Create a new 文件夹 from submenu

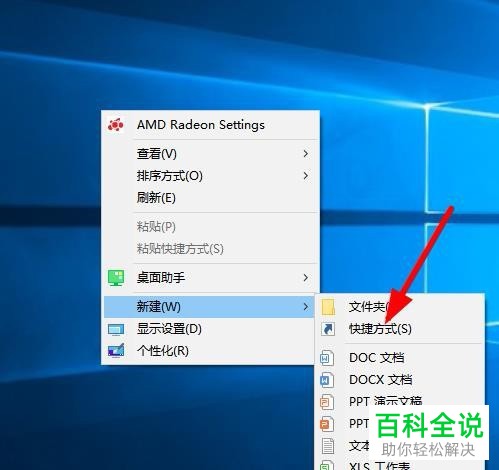[399, 307]
